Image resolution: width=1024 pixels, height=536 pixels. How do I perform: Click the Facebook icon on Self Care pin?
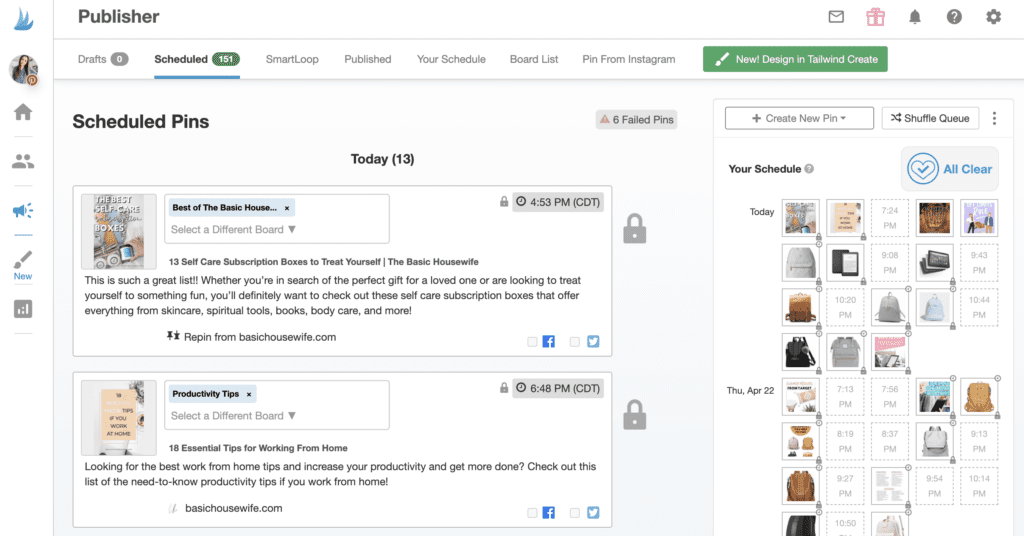[x=549, y=341]
